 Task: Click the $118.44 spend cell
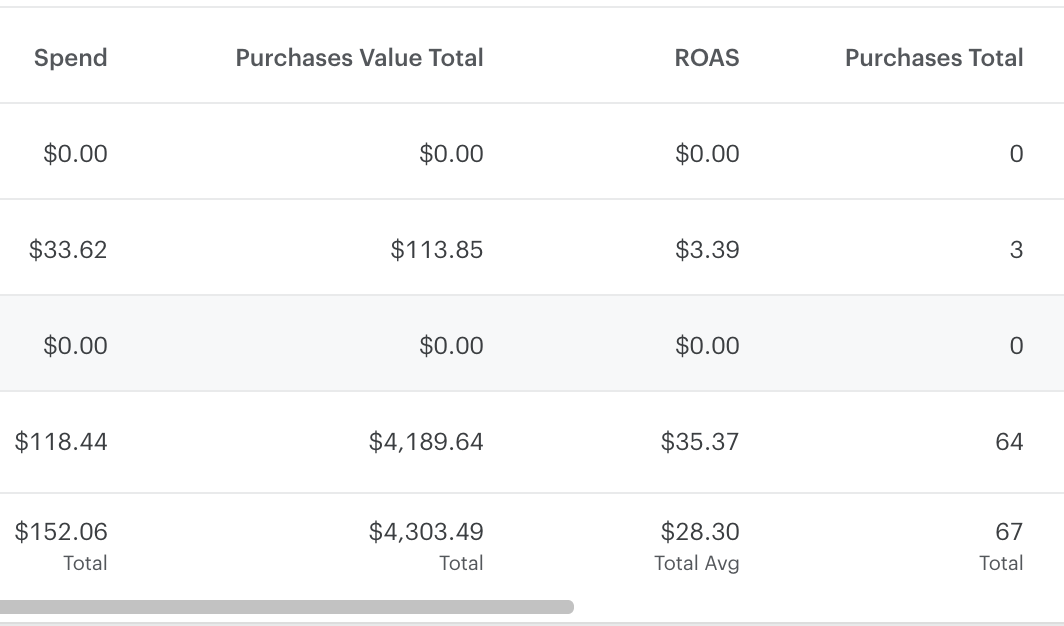(61, 442)
